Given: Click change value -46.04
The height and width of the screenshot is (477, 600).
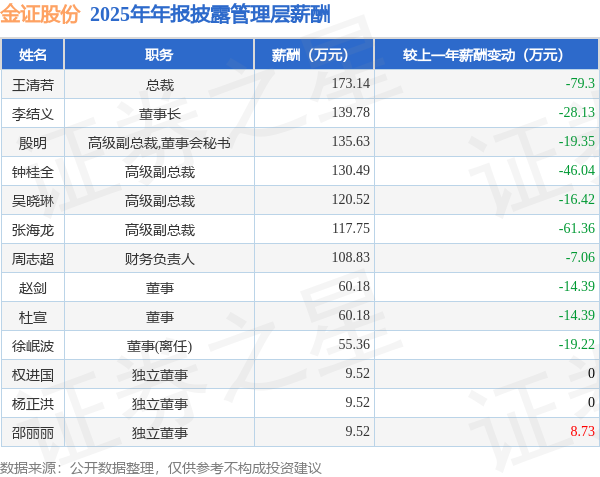Looking at the screenshot, I should [577, 170].
